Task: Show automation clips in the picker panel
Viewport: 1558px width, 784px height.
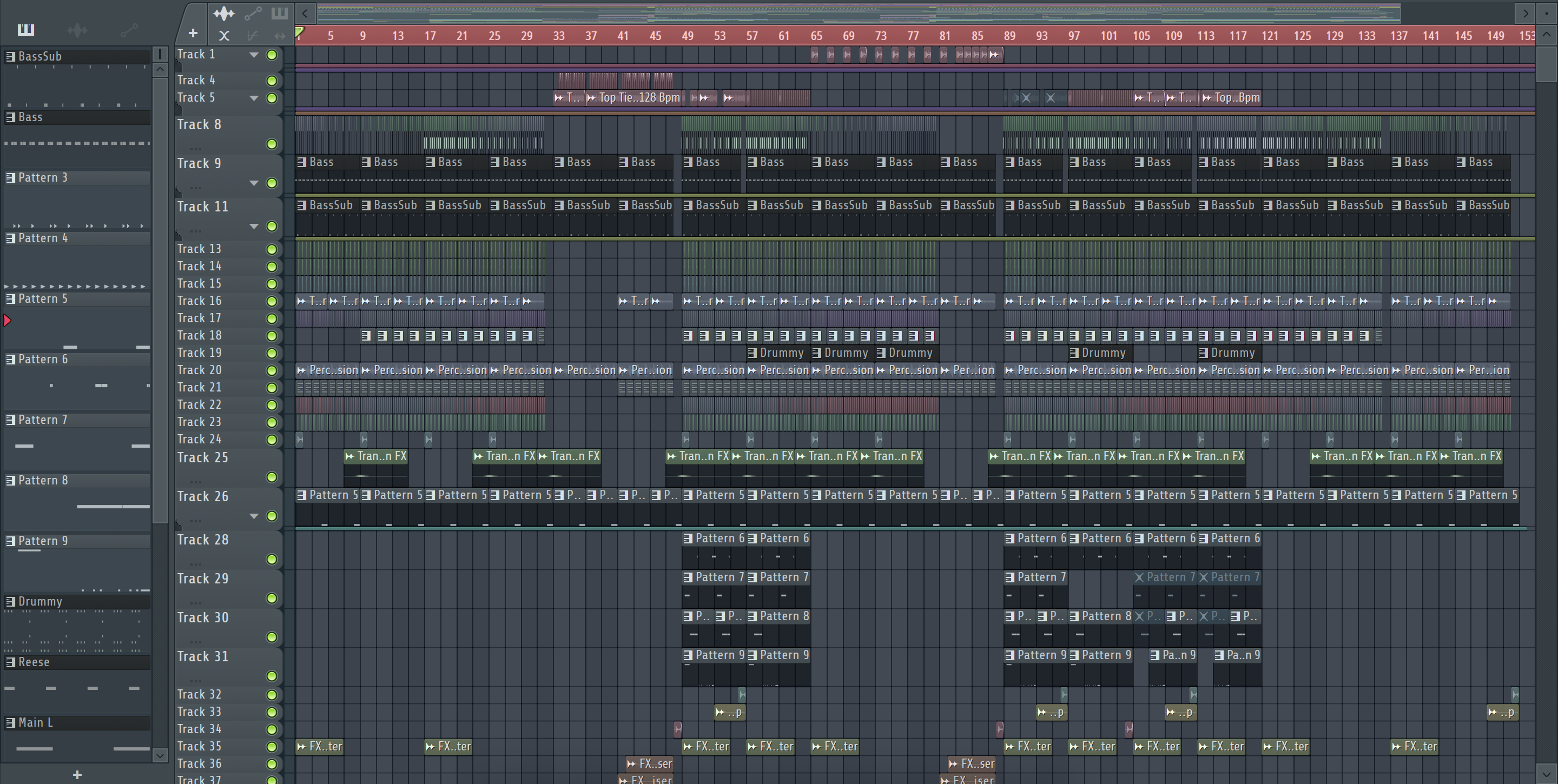Action: [129, 29]
